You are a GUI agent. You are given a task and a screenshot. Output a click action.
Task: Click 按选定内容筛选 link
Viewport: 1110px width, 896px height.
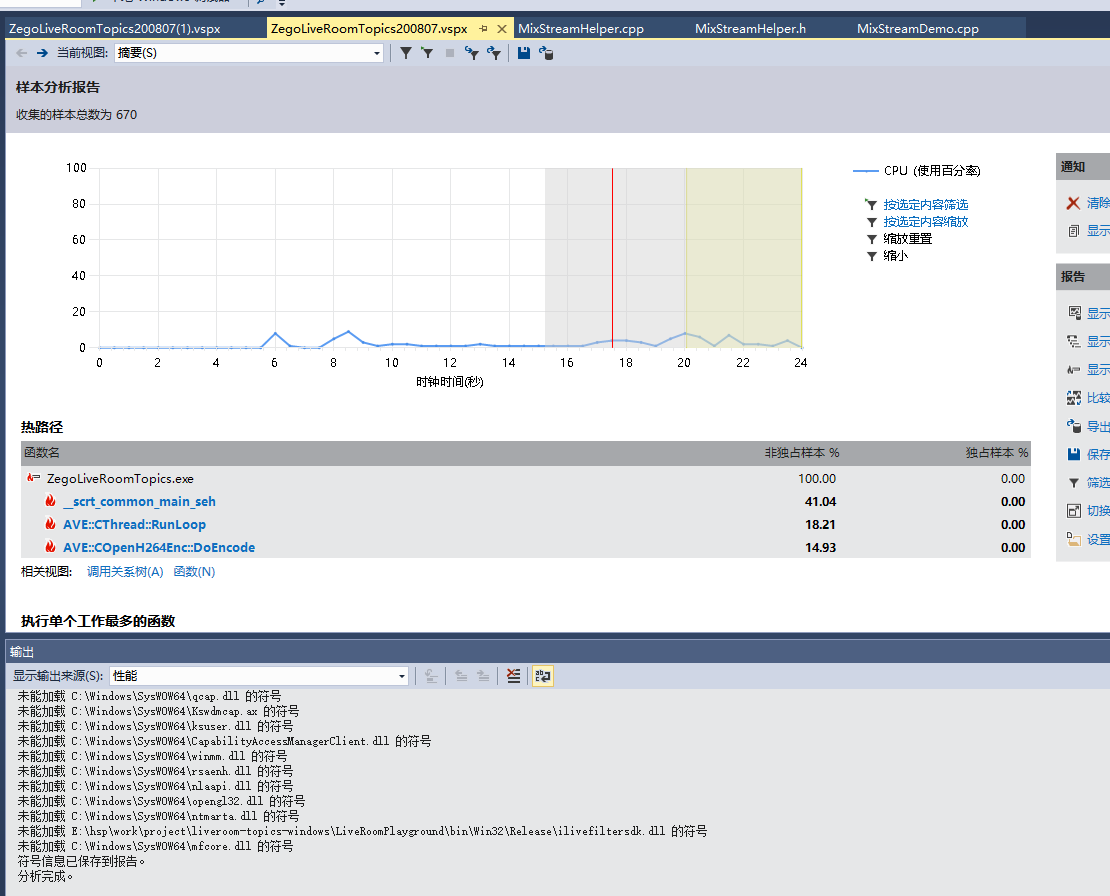(925, 205)
